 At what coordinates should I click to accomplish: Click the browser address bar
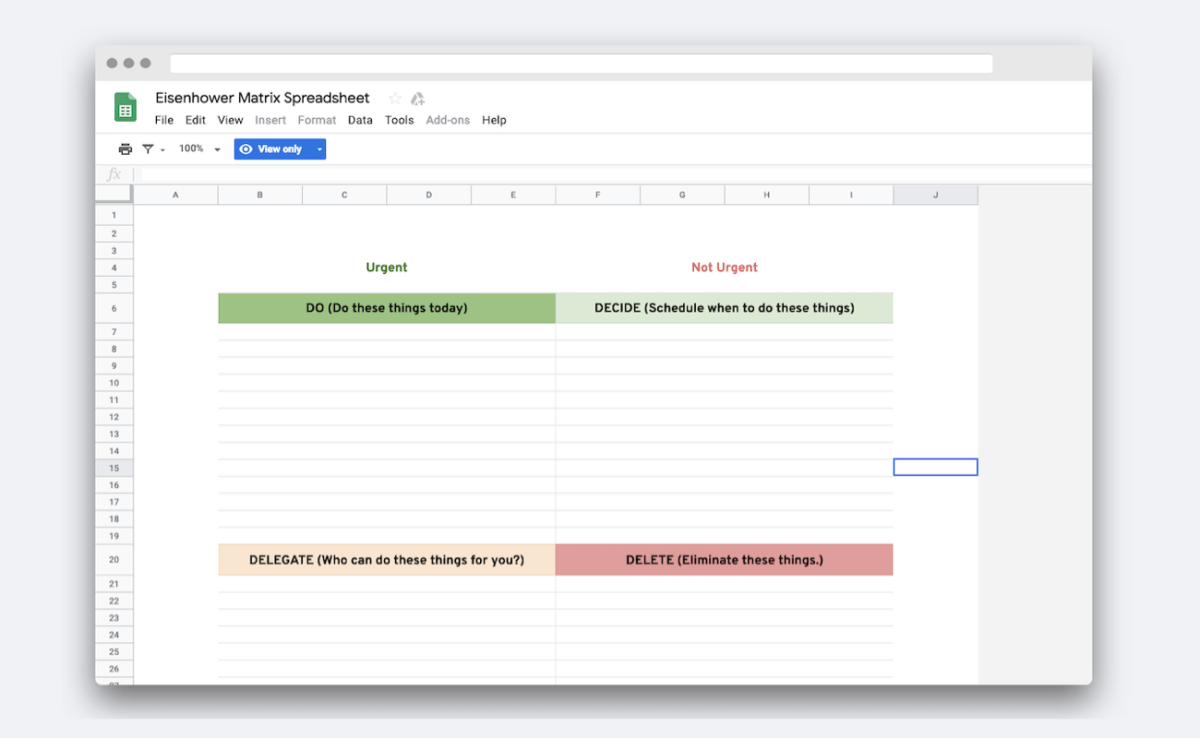pyautogui.click(x=581, y=64)
